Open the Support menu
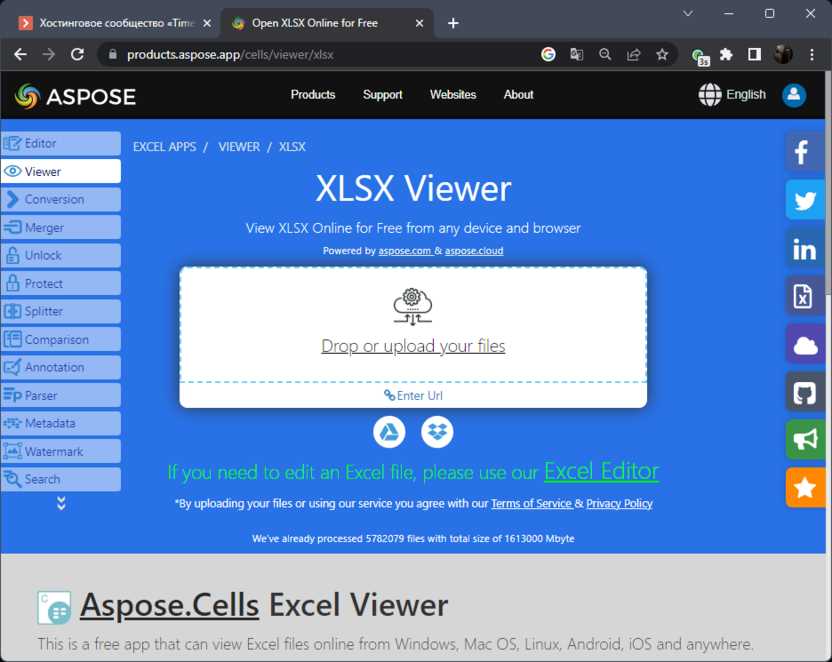832x662 pixels. 383,94
